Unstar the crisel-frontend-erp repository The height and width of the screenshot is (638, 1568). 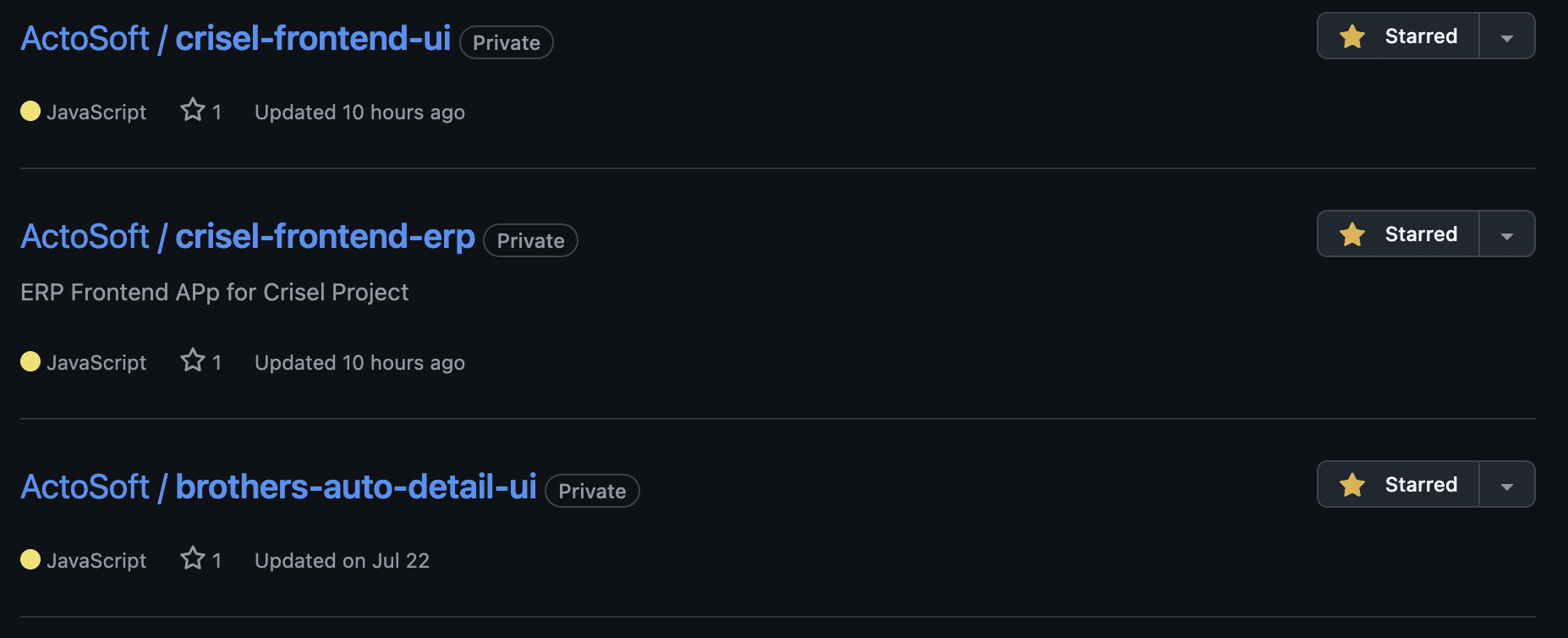pos(1398,234)
